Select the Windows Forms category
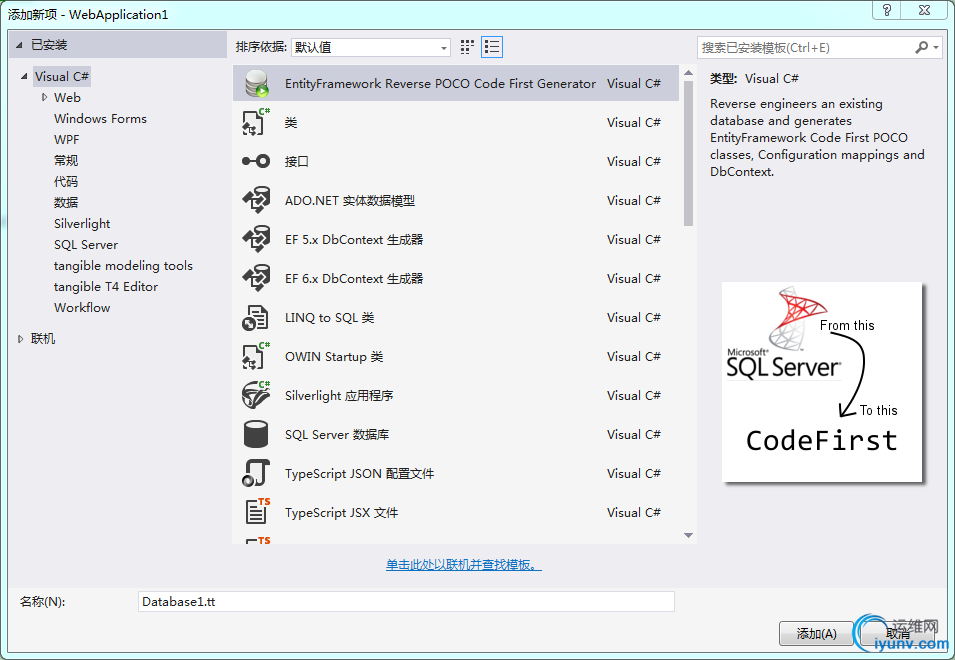This screenshot has height=660, width=955. 100,119
